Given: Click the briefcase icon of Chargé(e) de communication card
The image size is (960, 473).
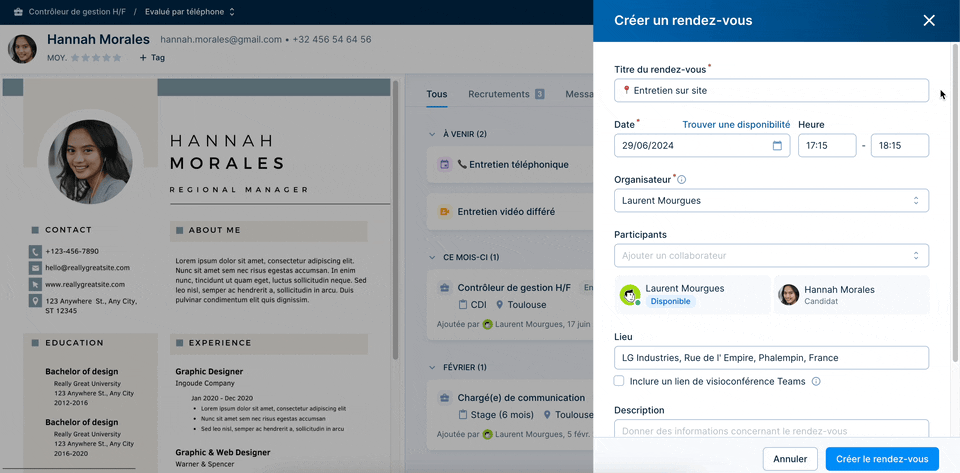Looking at the screenshot, I should [444, 398].
